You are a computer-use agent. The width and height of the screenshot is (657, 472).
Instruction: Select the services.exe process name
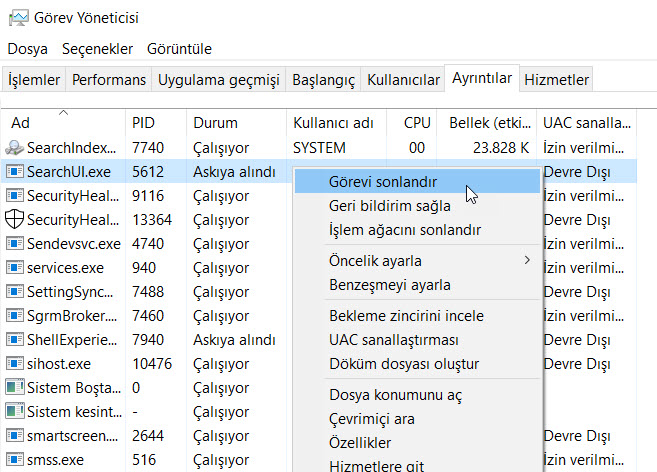click(x=65, y=268)
